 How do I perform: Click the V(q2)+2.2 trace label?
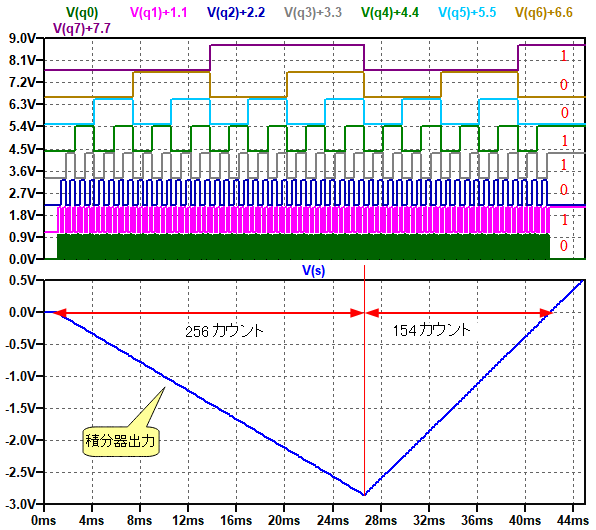tap(236, 13)
